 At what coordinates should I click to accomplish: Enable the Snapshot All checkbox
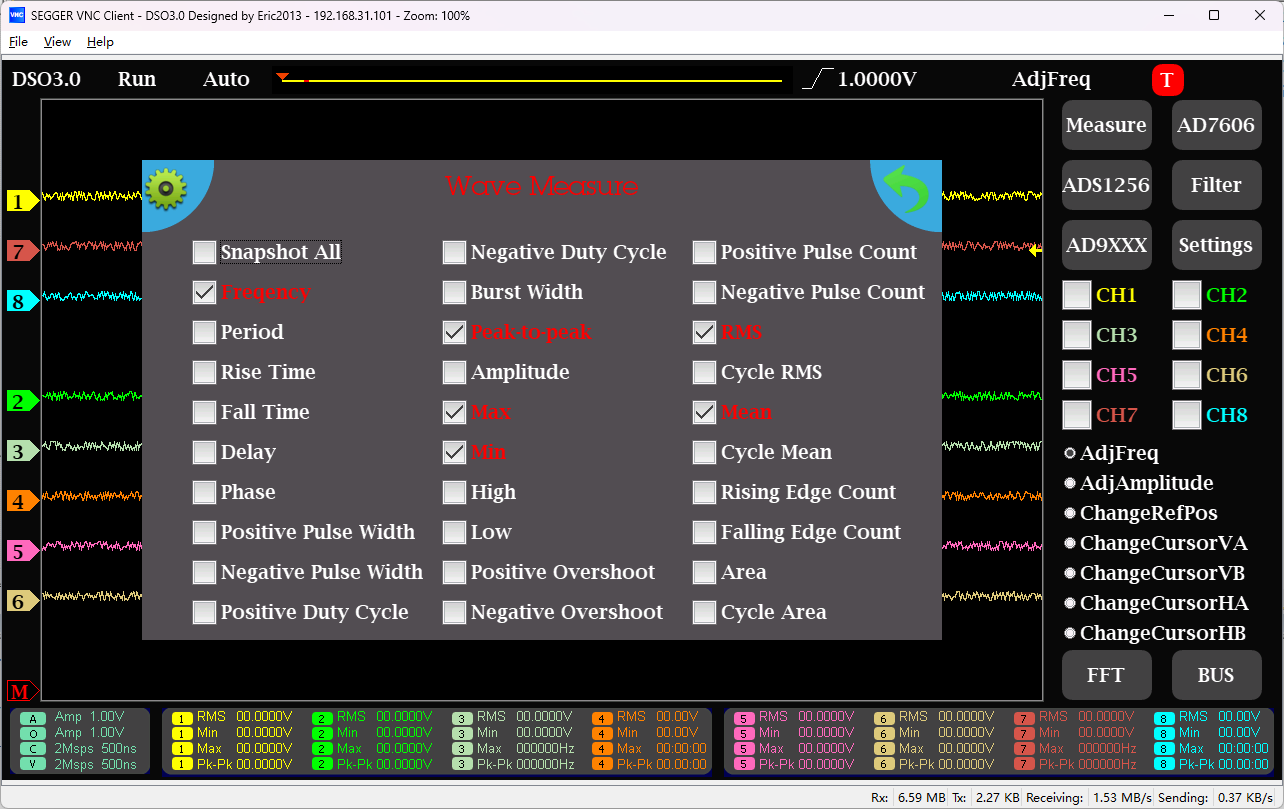[205, 252]
